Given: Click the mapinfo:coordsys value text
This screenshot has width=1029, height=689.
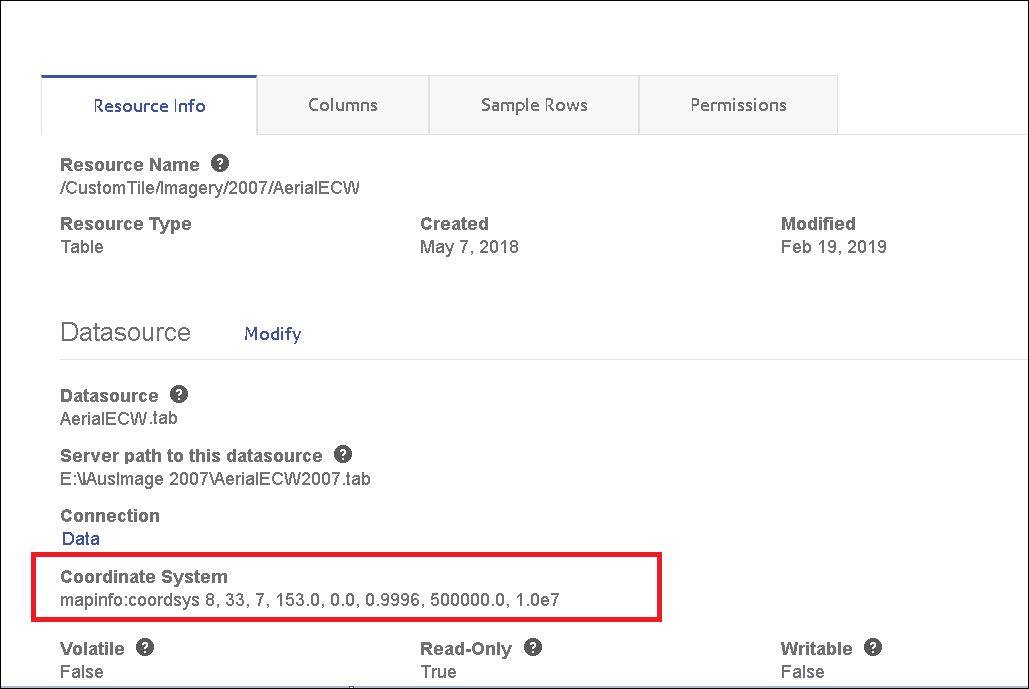Looking at the screenshot, I should pyautogui.click(x=310, y=600).
